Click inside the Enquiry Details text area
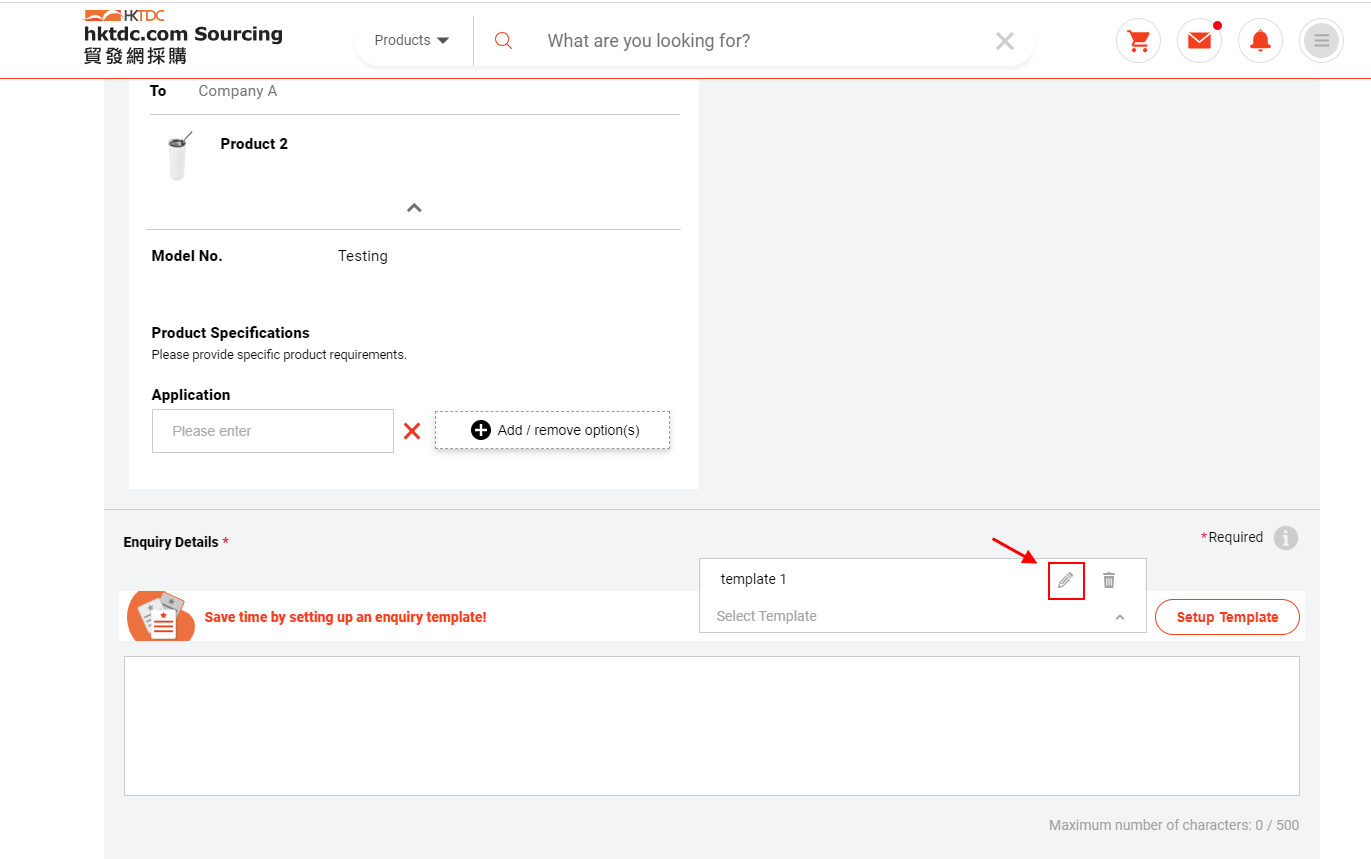 (712, 726)
